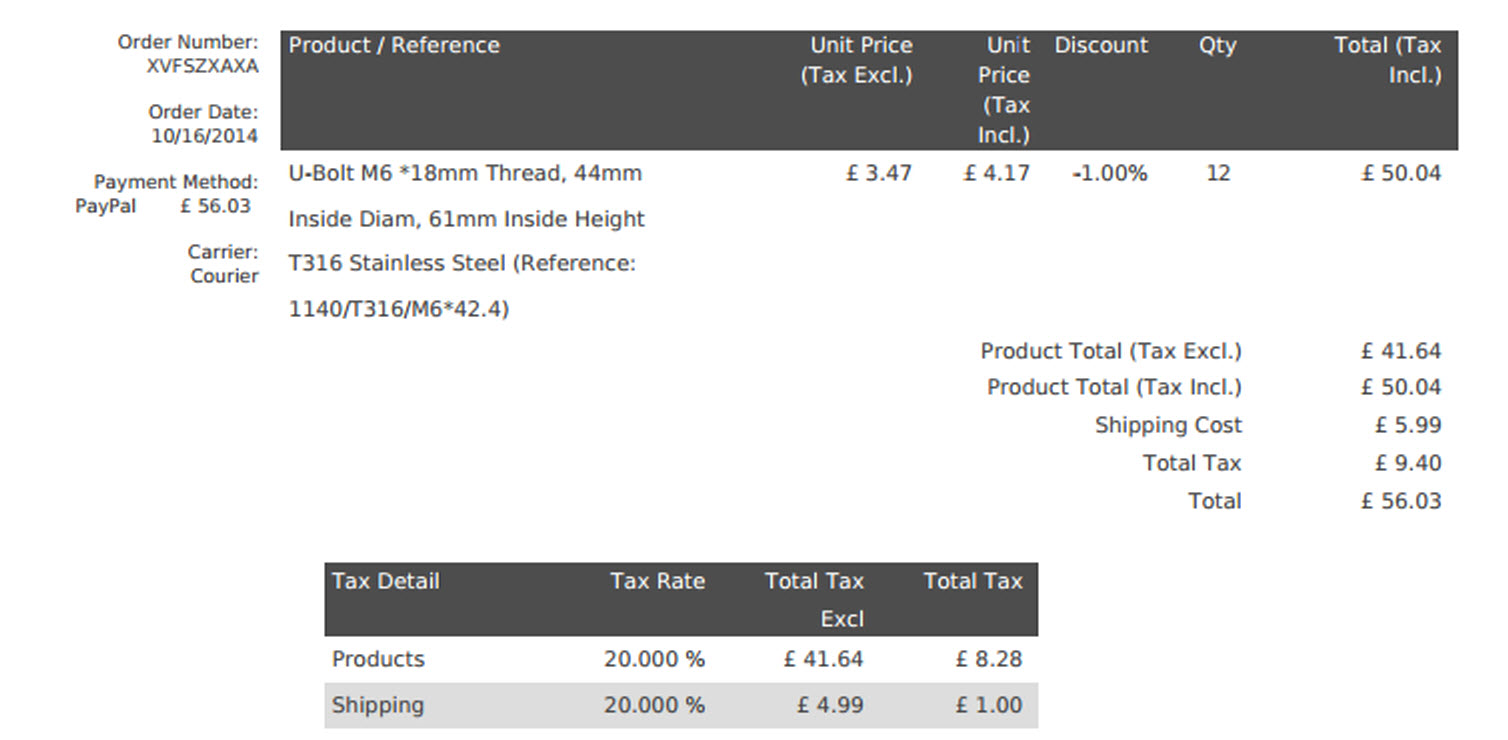
Task: Click the product reference 1140/T316/M6*42.4 line
Action: tap(399, 310)
